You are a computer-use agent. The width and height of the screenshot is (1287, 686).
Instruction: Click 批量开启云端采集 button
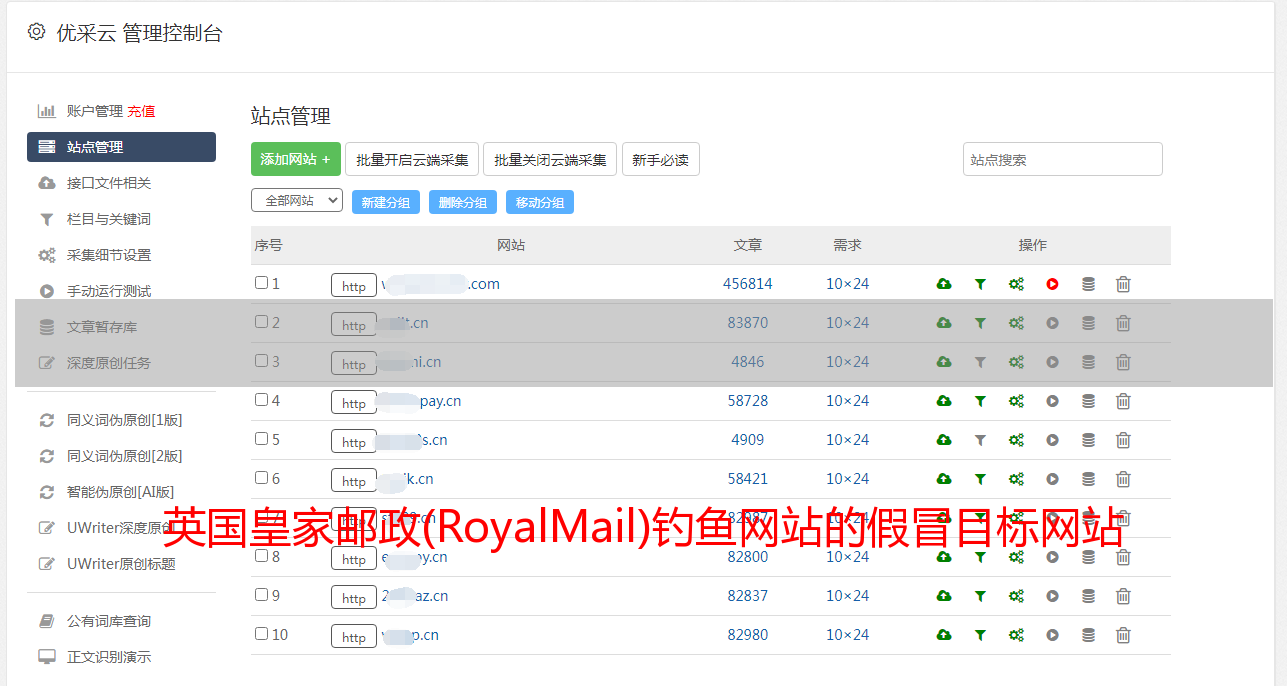412,159
